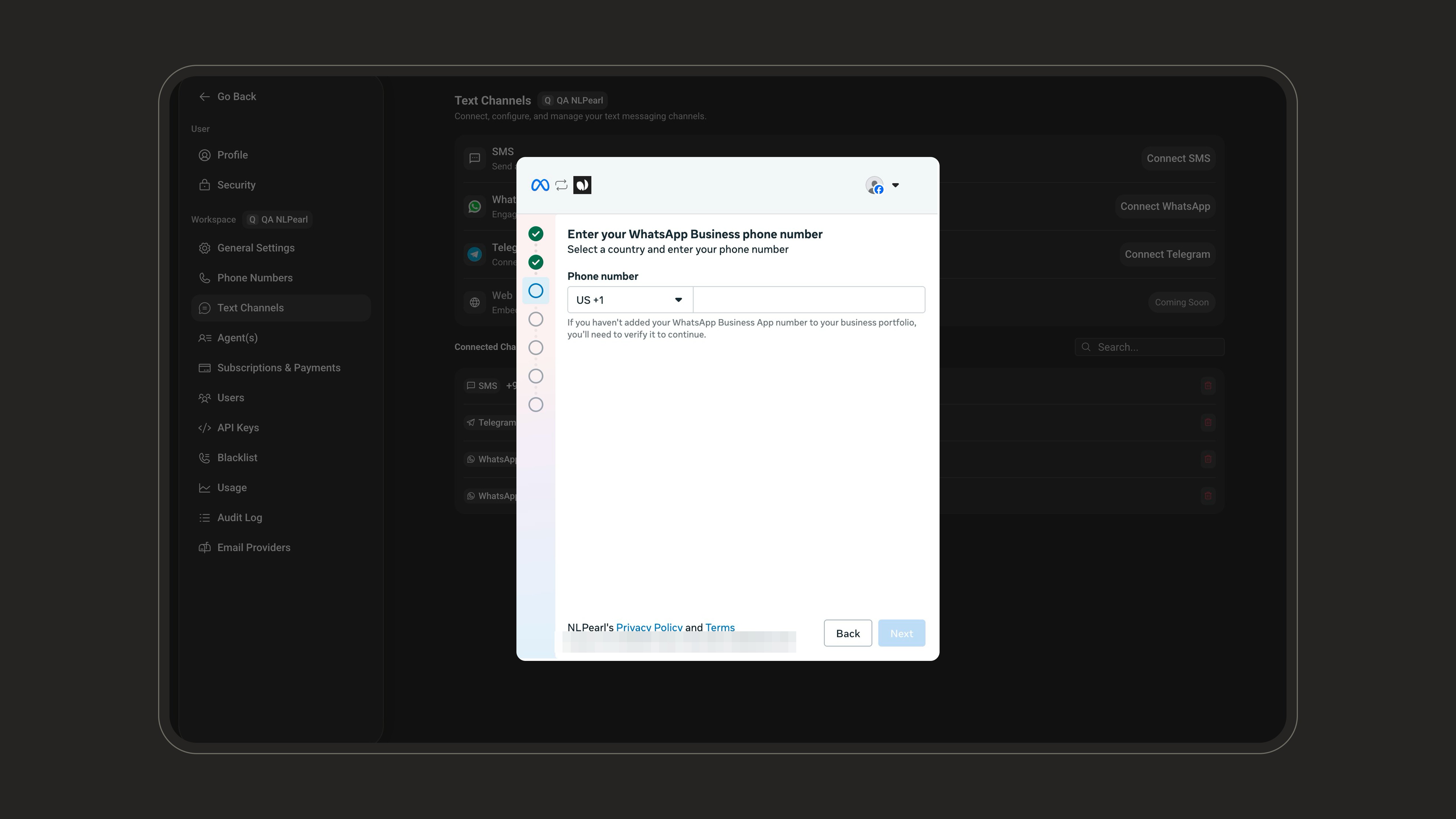
Task: Select the Text Channels sidebar item
Action: pyautogui.click(x=280, y=307)
